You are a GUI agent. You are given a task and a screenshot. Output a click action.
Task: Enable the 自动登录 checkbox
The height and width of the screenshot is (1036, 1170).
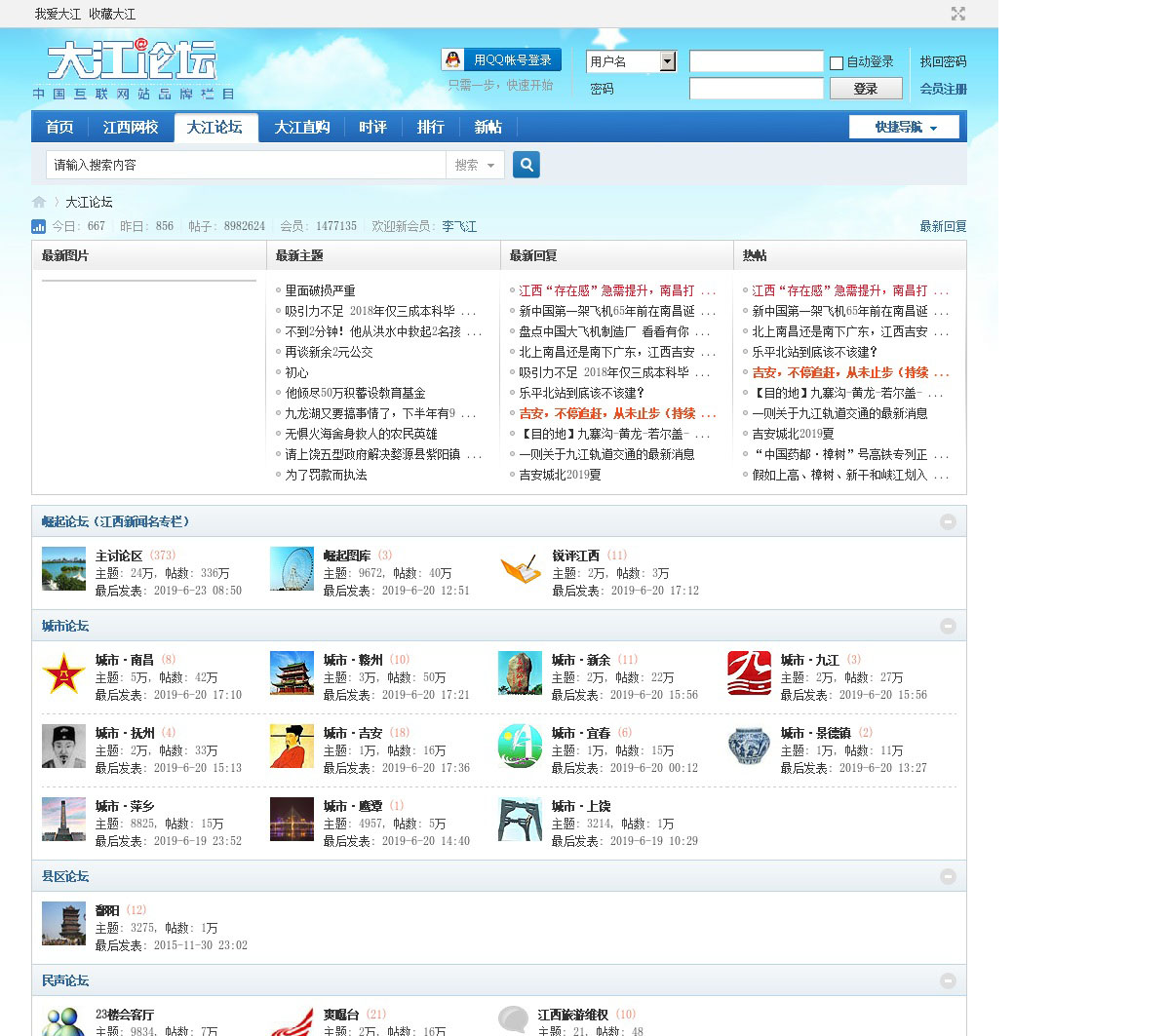pyautogui.click(x=837, y=62)
